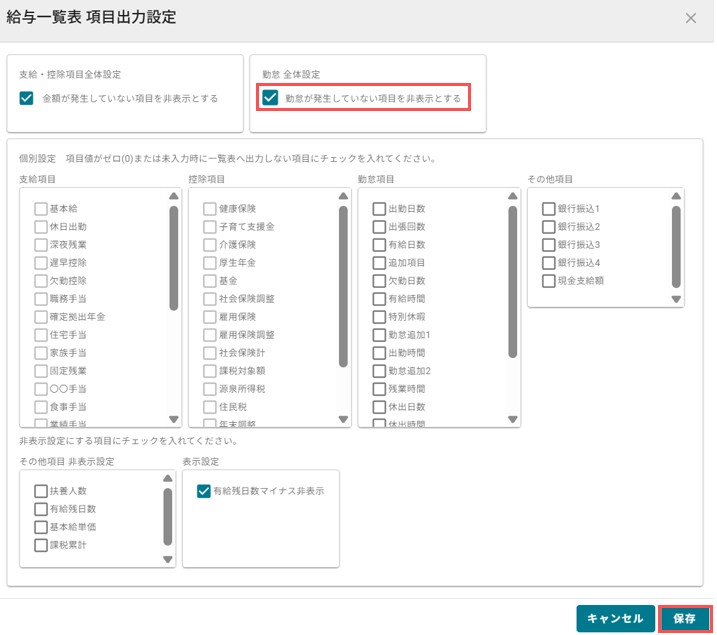Check the 休日出勤 checkbox
The image size is (717, 635).
point(41,227)
